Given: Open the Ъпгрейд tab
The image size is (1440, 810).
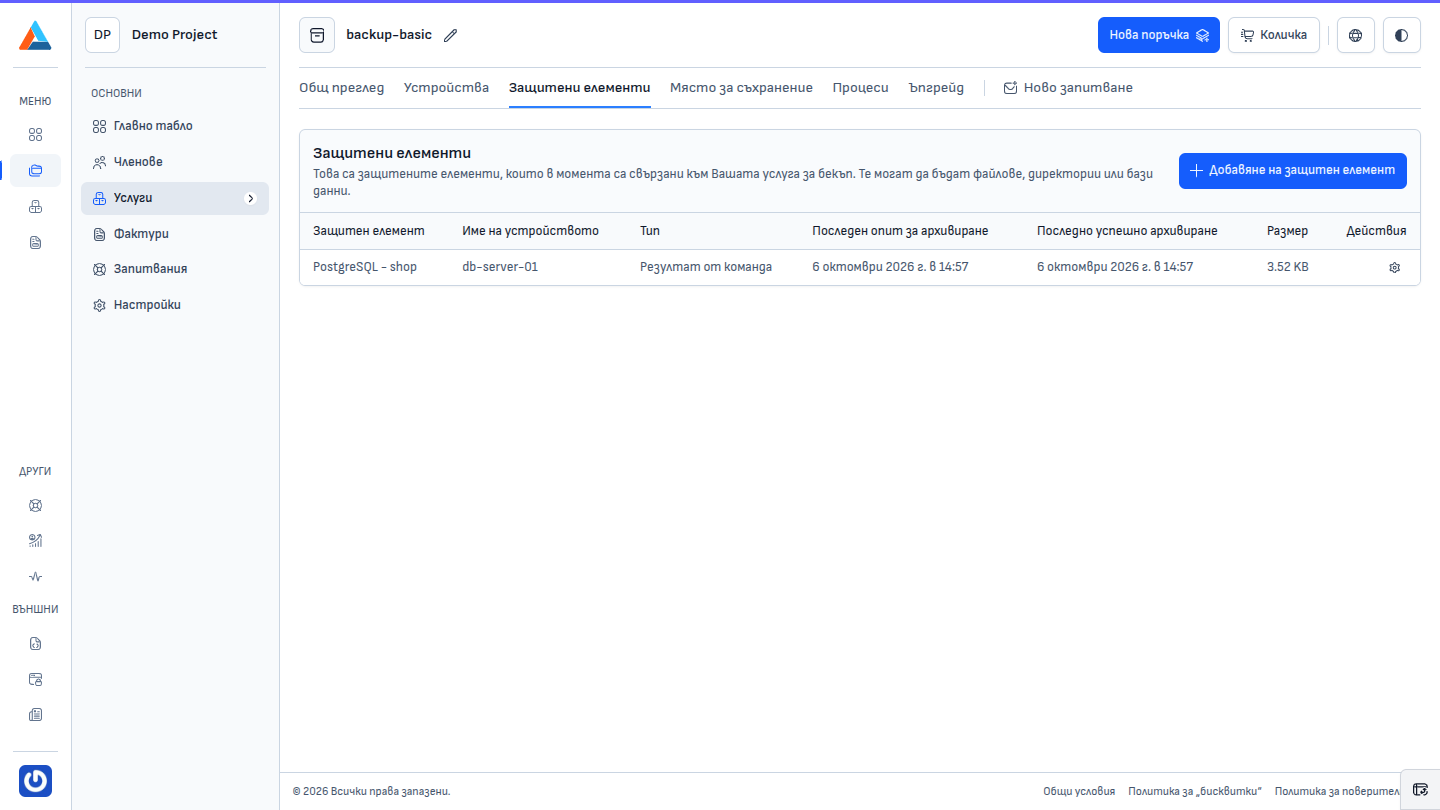Looking at the screenshot, I should click(936, 88).
